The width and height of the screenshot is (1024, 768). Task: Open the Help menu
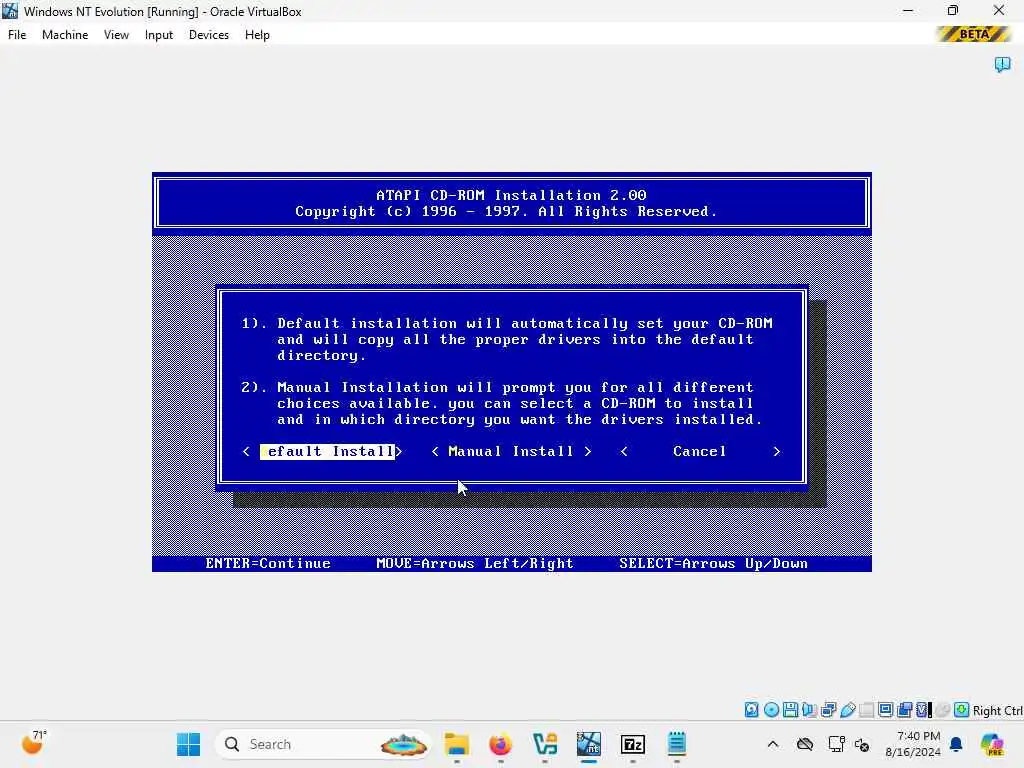click(257, 35)
